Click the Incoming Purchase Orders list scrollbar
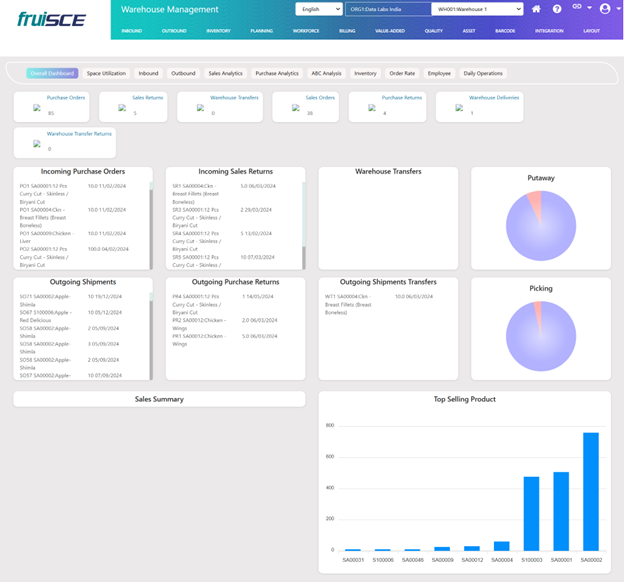624x582 pixels. [x=152, y=228]
